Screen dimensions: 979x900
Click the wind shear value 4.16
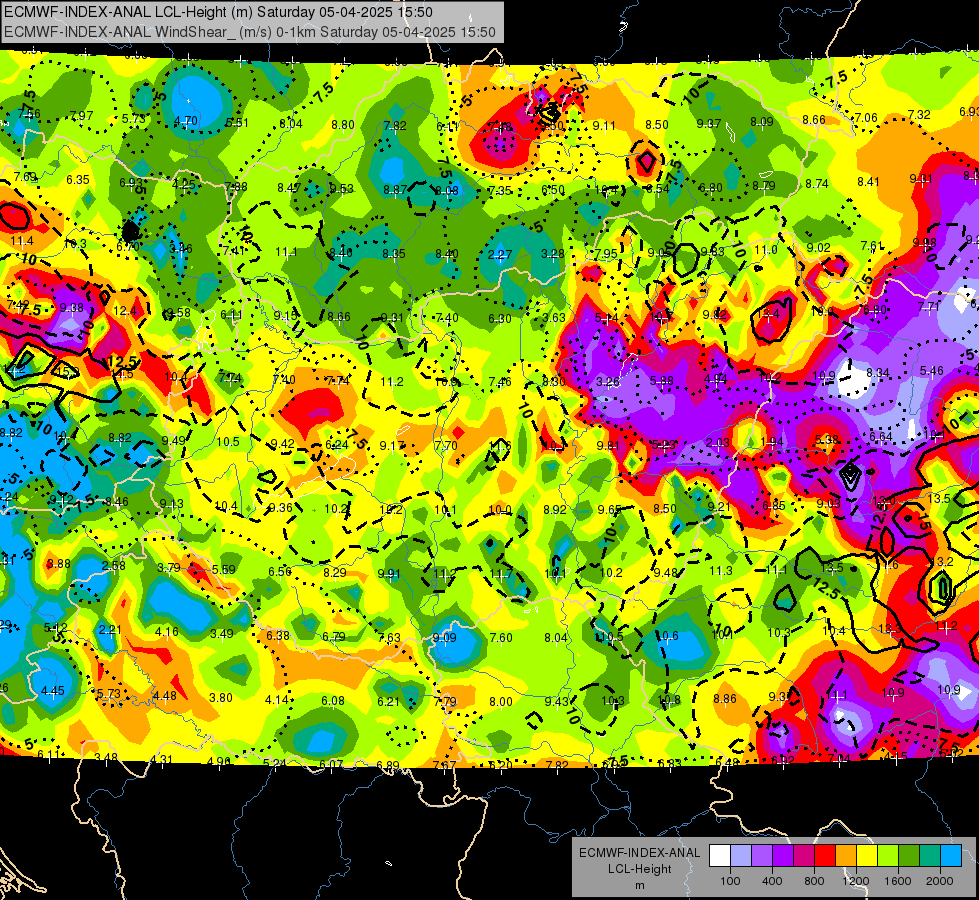[x=167, y=632]
